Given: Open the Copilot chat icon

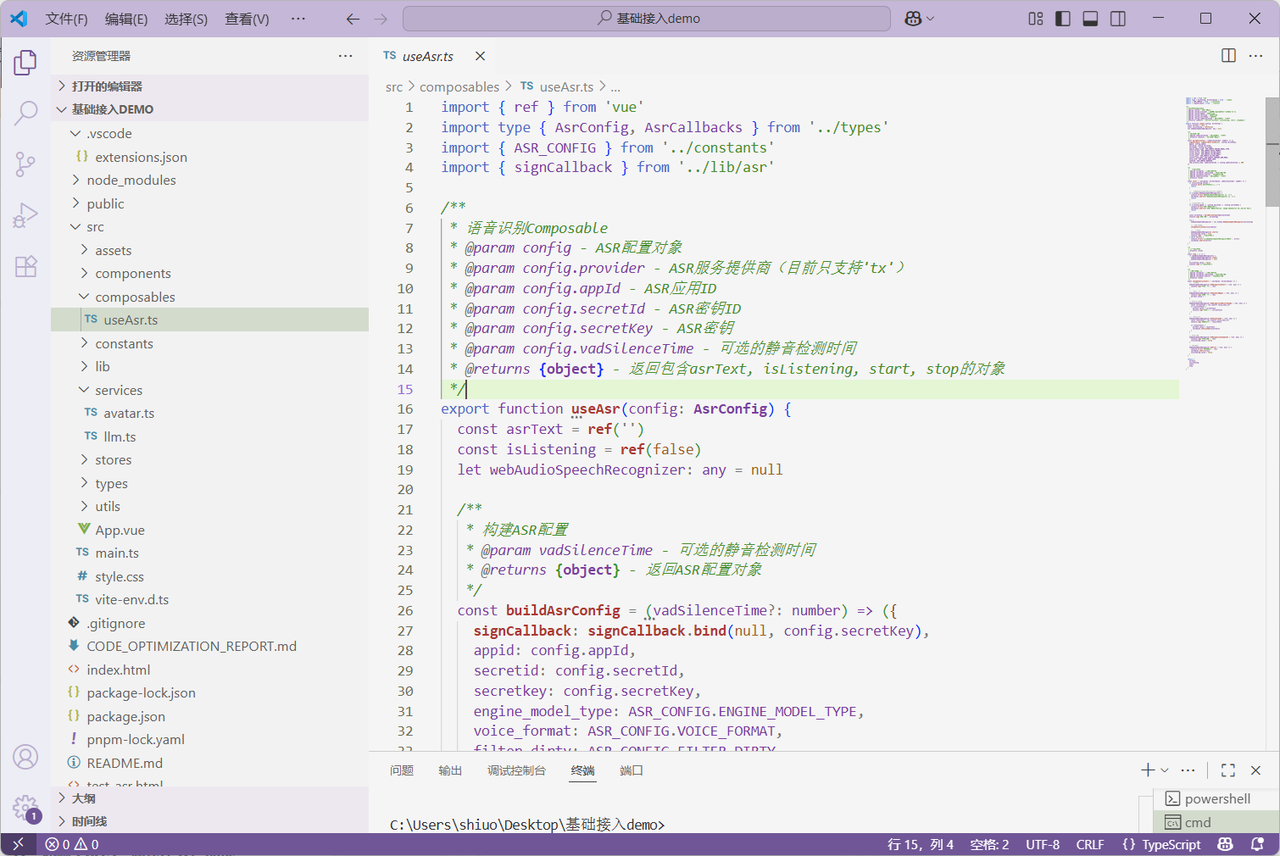Looking at the screenshot, I should click(x=912, y=19).
